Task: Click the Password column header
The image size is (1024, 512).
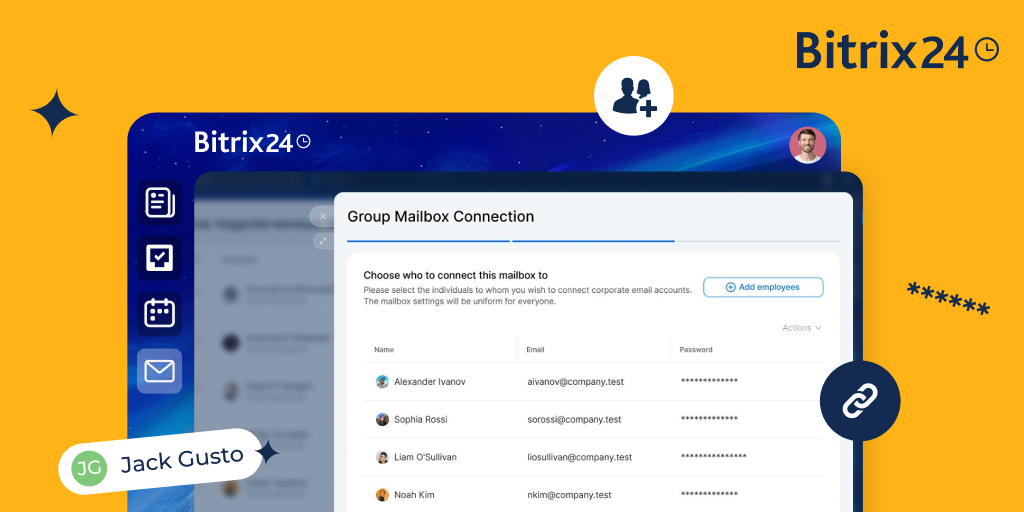Action: coord(696,350)
